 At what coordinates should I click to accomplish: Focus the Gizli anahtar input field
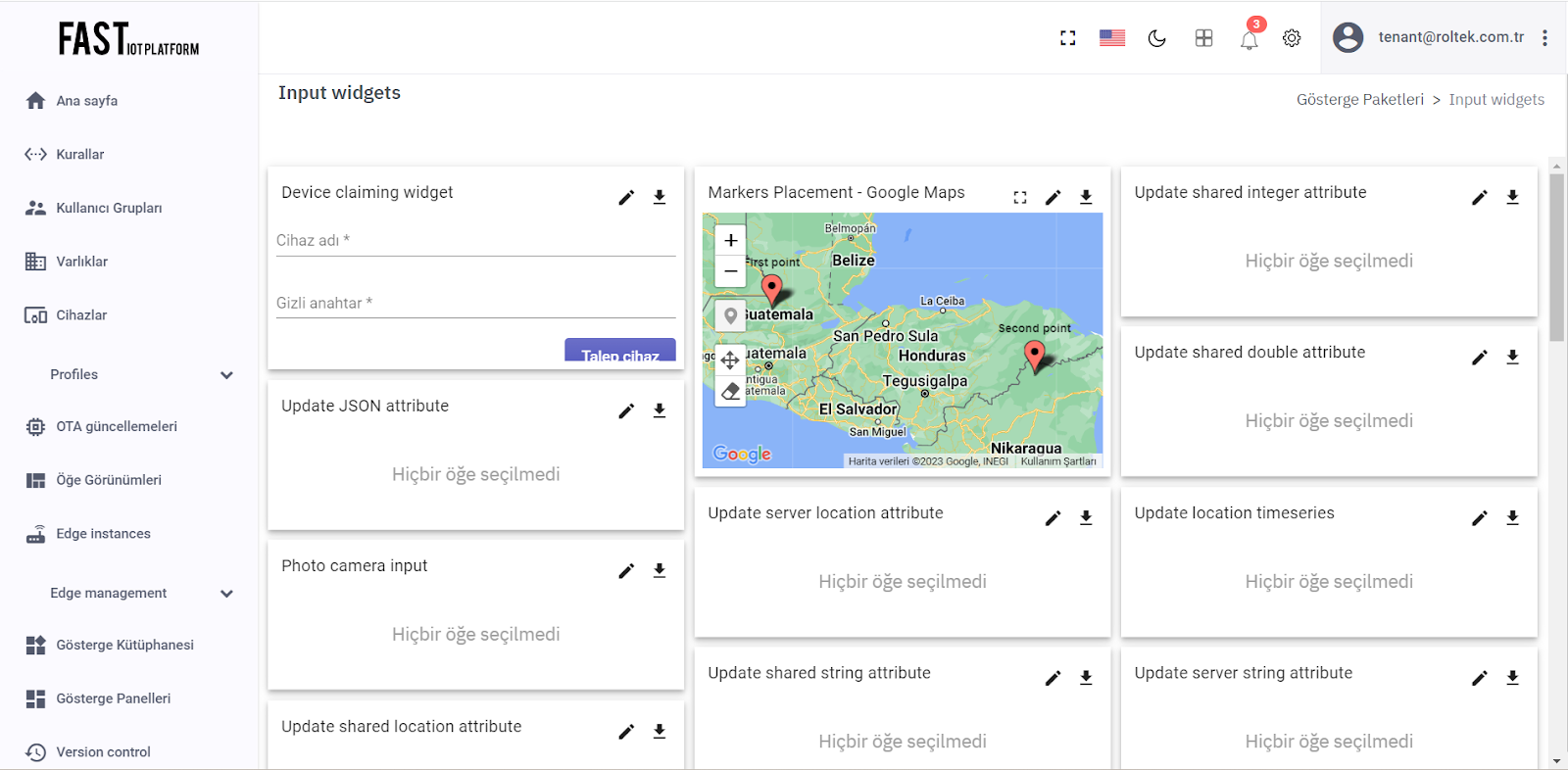click(476, 303)
